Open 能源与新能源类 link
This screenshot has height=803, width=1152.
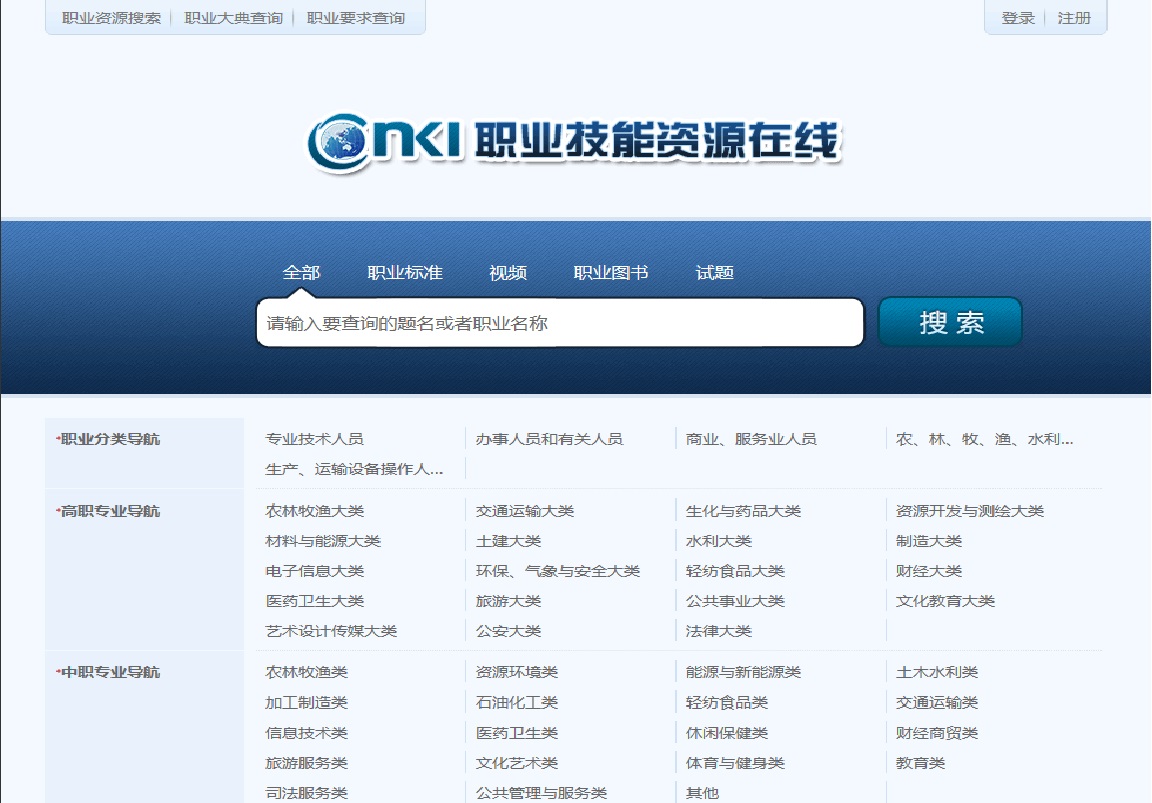pos(743,672)
